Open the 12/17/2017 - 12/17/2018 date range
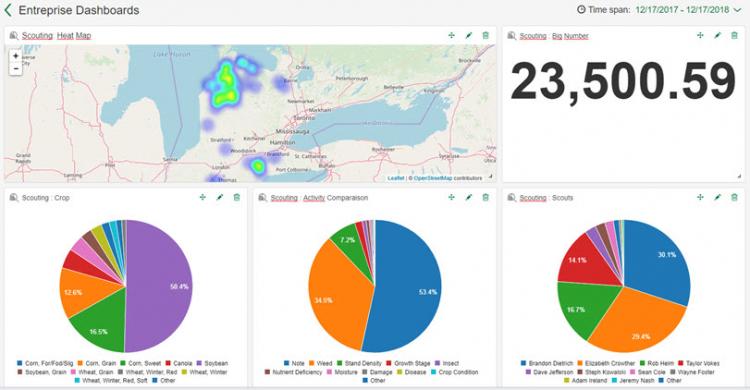750x390 pixels. tap(683, 10)
